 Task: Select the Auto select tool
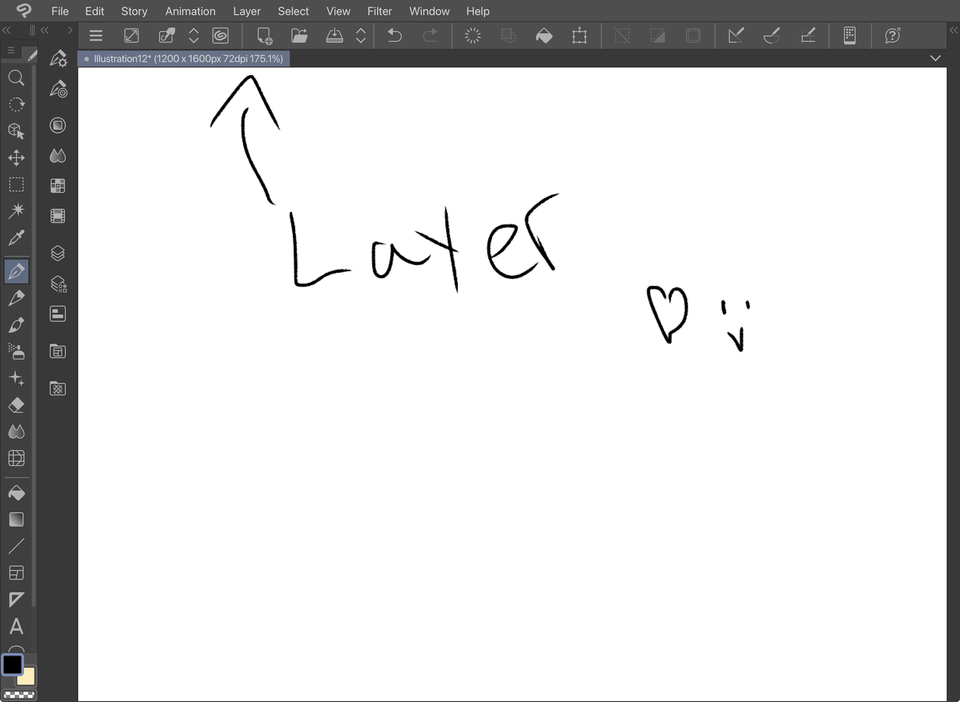(x=16, y=210)
